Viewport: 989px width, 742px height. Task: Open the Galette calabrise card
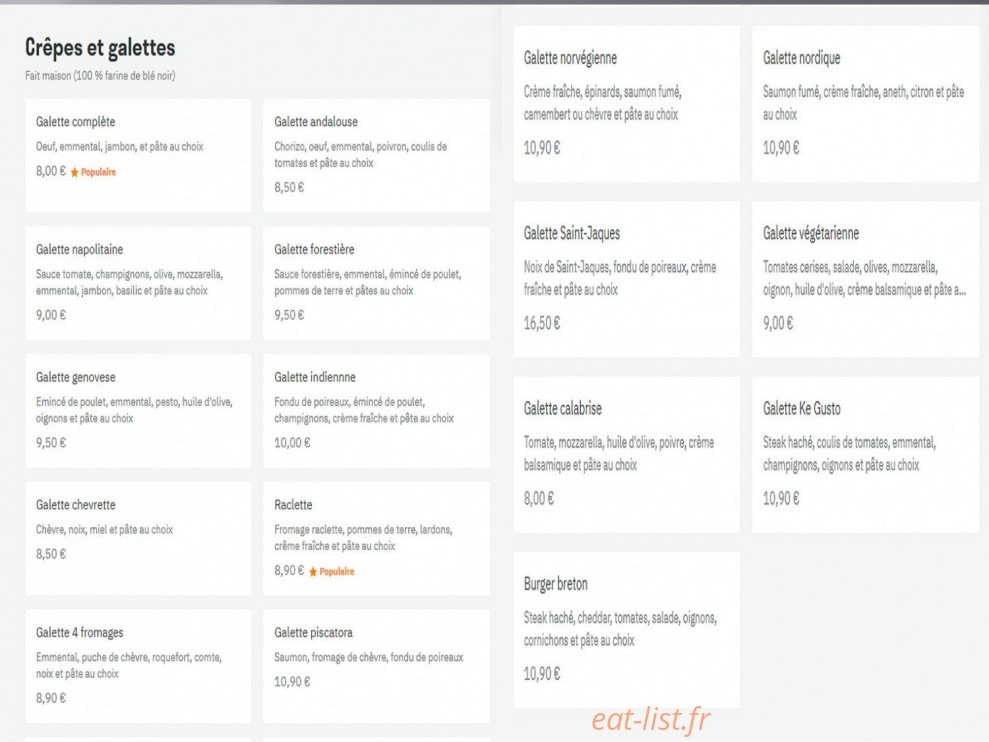[626, 455]
